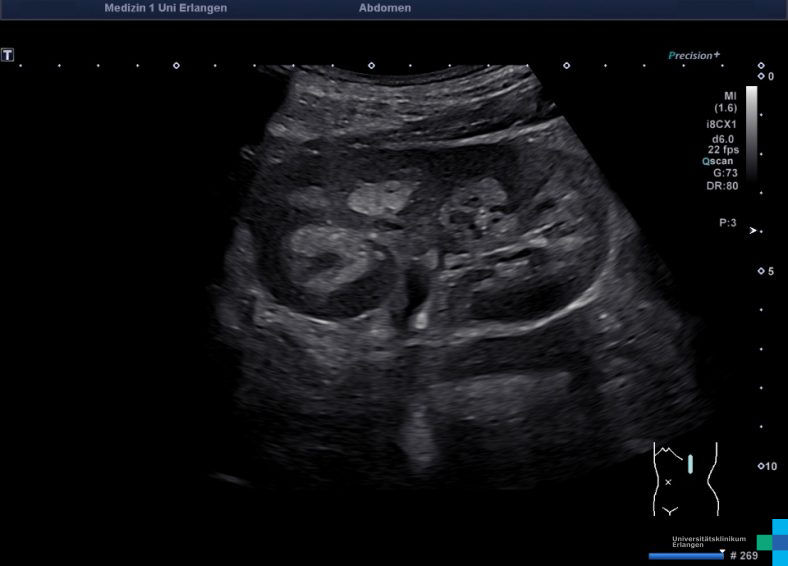This screenshot has height=566, width=788.
Task: Click the 5 cm depth diamond marker
Action: click(x=760, y=271)
